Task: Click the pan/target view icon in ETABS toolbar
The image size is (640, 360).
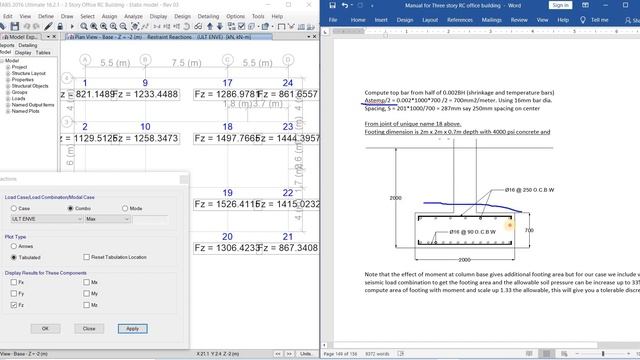Action: point(135,27)
